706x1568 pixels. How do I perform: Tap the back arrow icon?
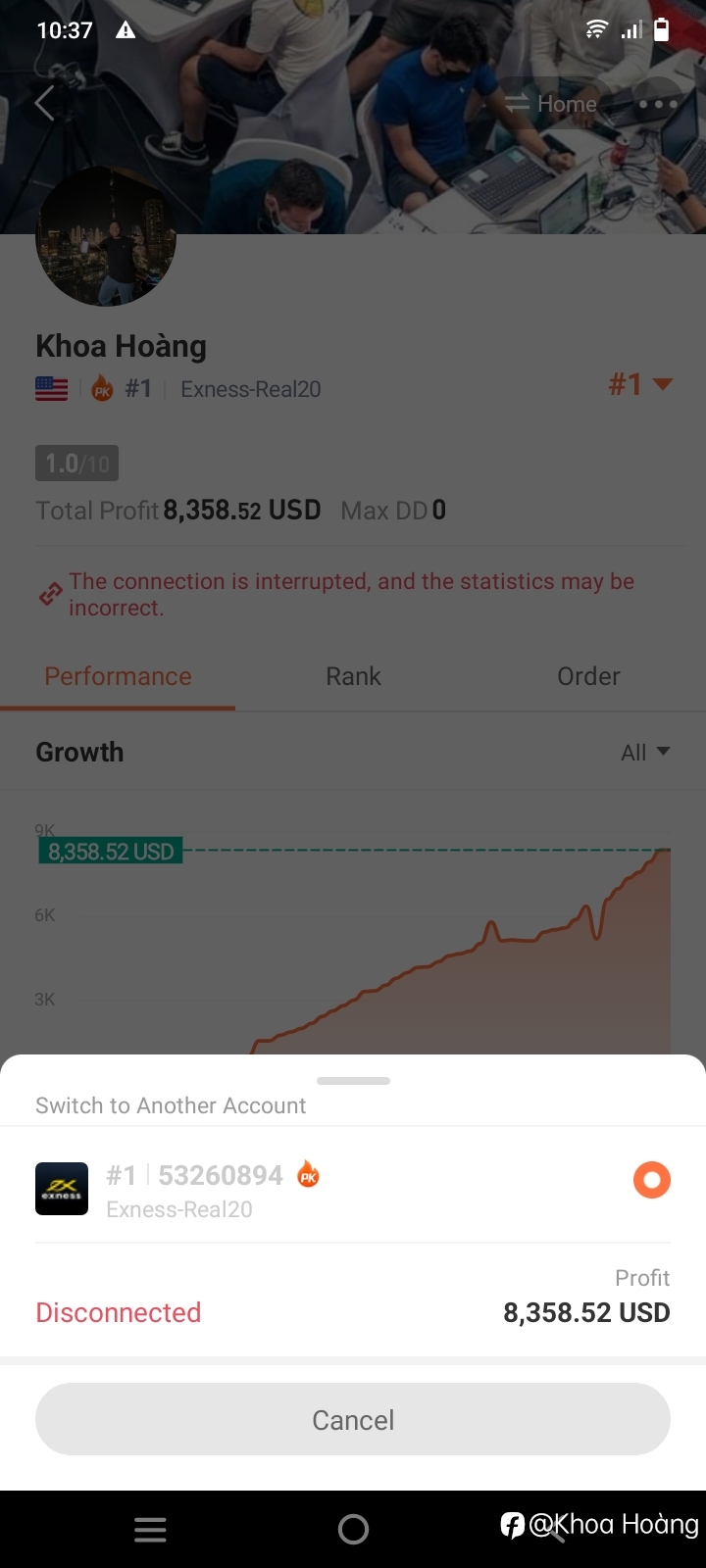click(x=44, y=103)
